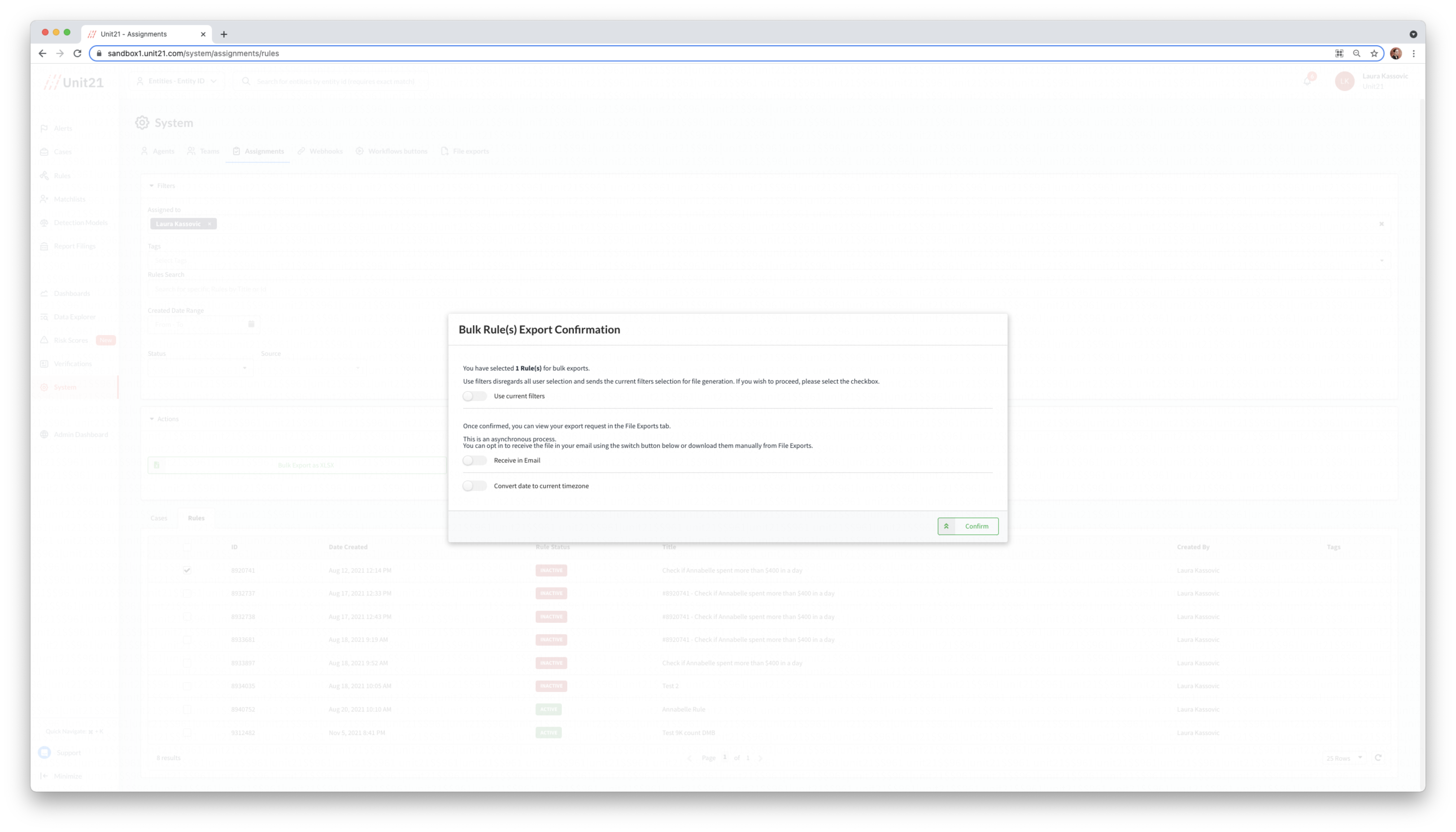Screen dimensions: 1456x832
Task: Open the Chrome tab search dropdown arrow
Action: pyautogui.click(x=1413, y=34)
